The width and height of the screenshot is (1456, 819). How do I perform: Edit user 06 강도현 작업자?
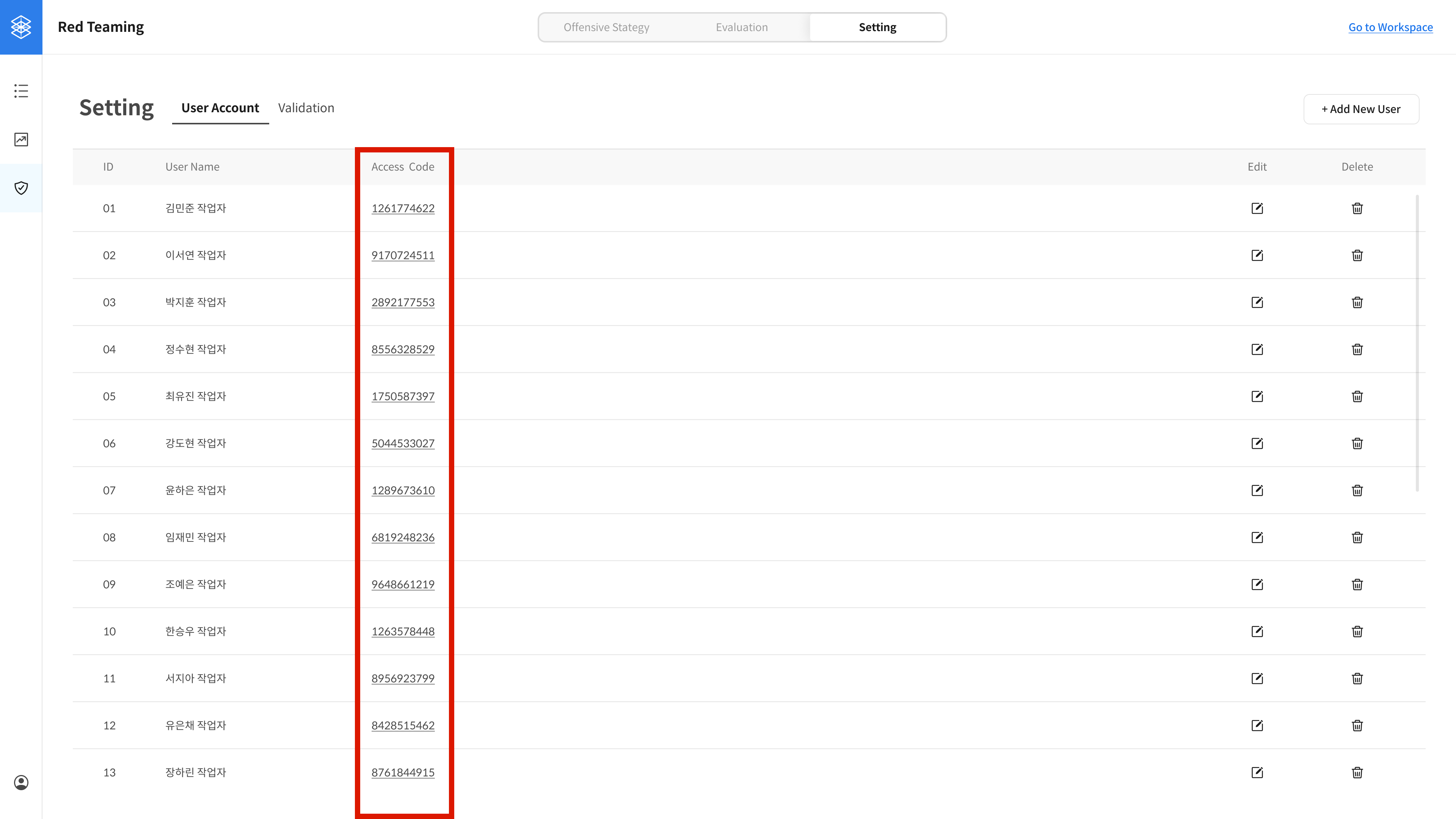(1257, 443)
